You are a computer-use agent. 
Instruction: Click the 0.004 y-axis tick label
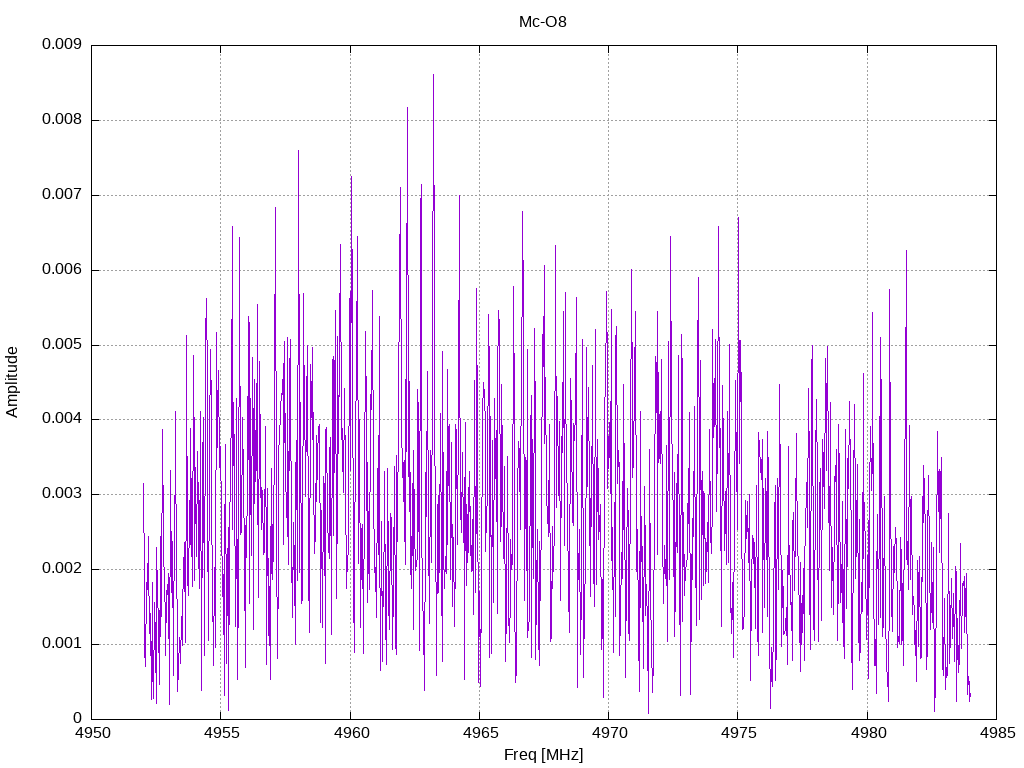[62, 418]
